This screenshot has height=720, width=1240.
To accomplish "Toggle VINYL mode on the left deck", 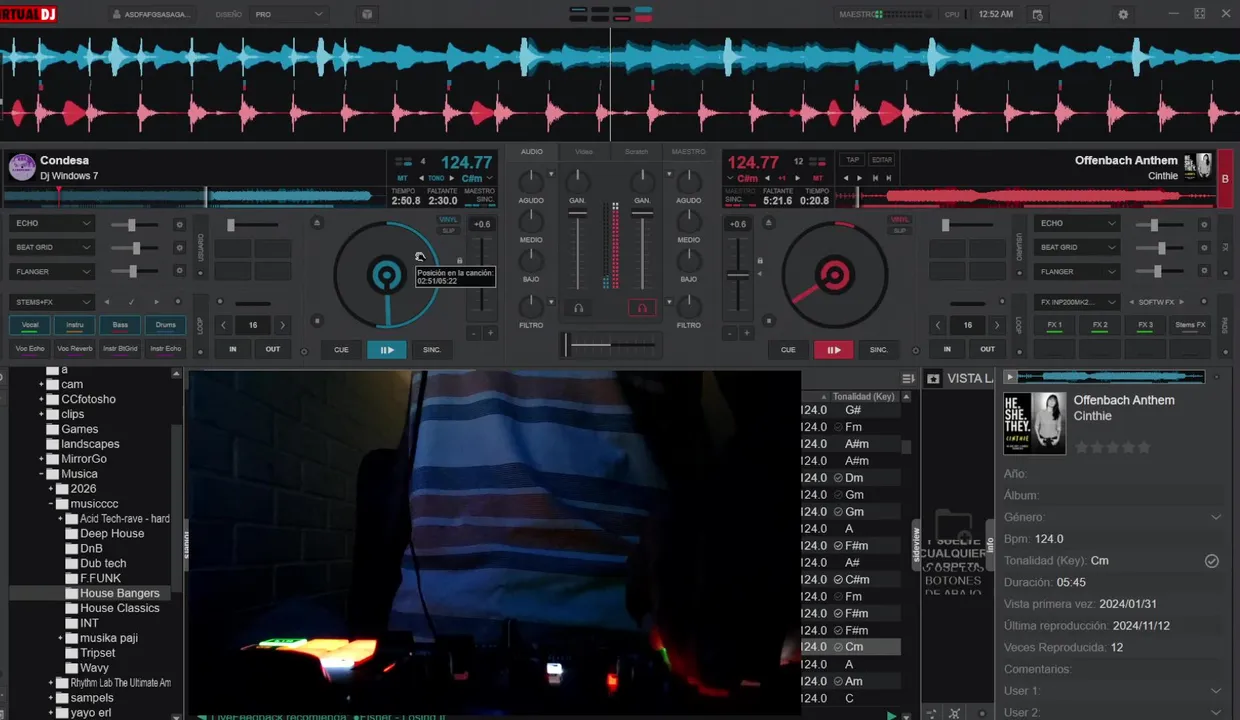I will coord(449,220).
